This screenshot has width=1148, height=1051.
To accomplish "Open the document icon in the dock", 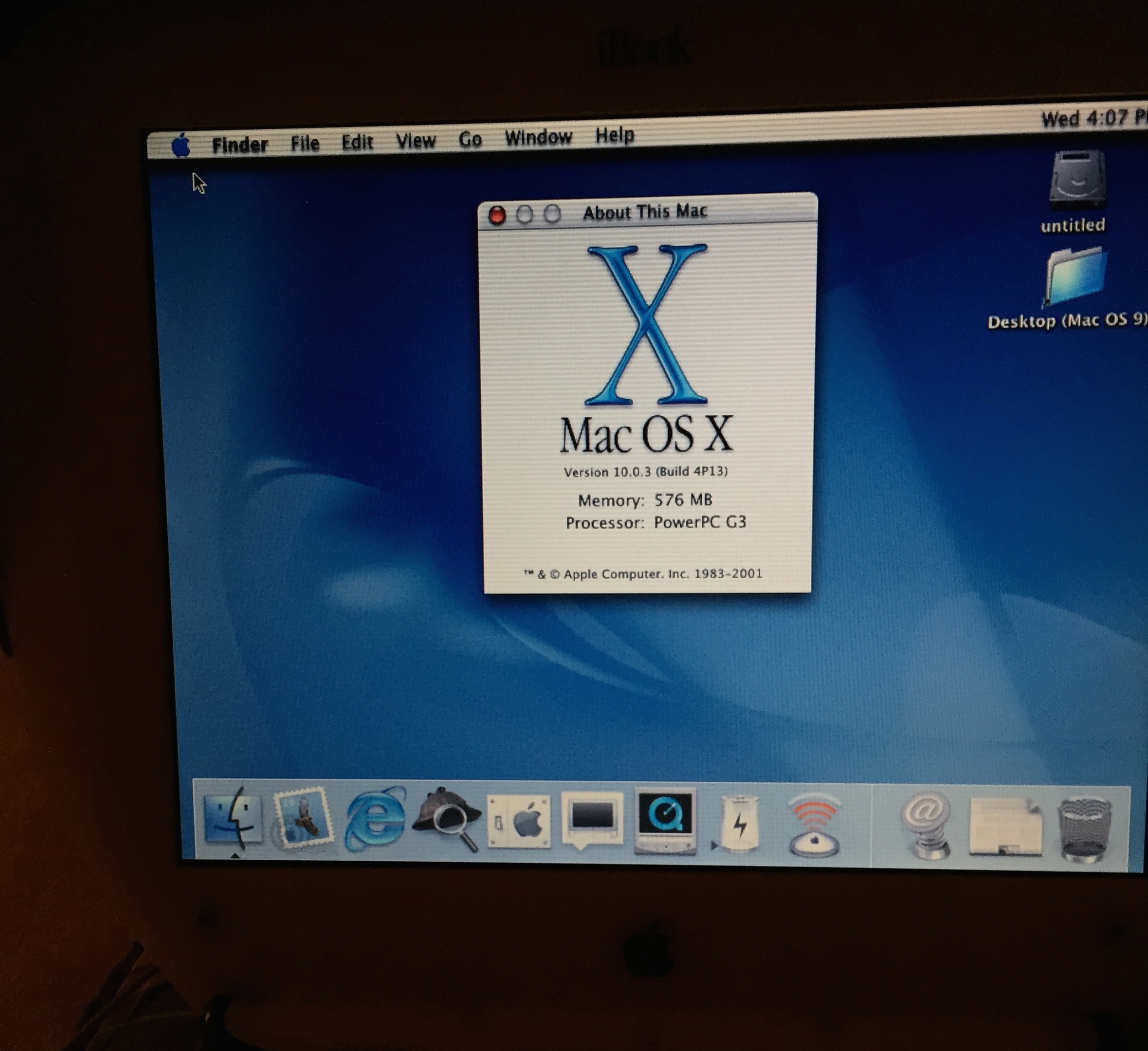I will (1005, 827).
